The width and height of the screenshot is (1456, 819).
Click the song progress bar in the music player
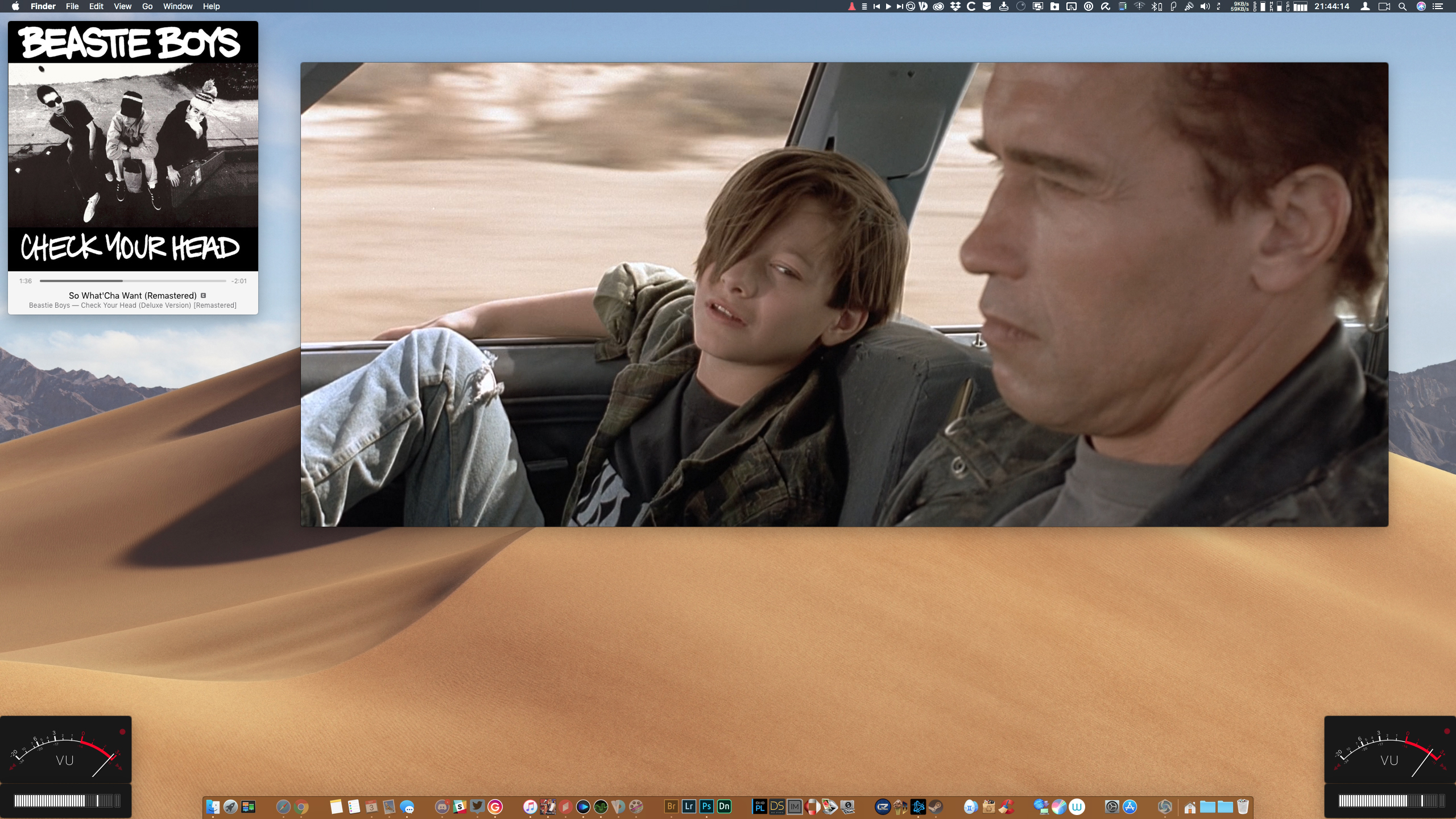click(x=133, y=281)
